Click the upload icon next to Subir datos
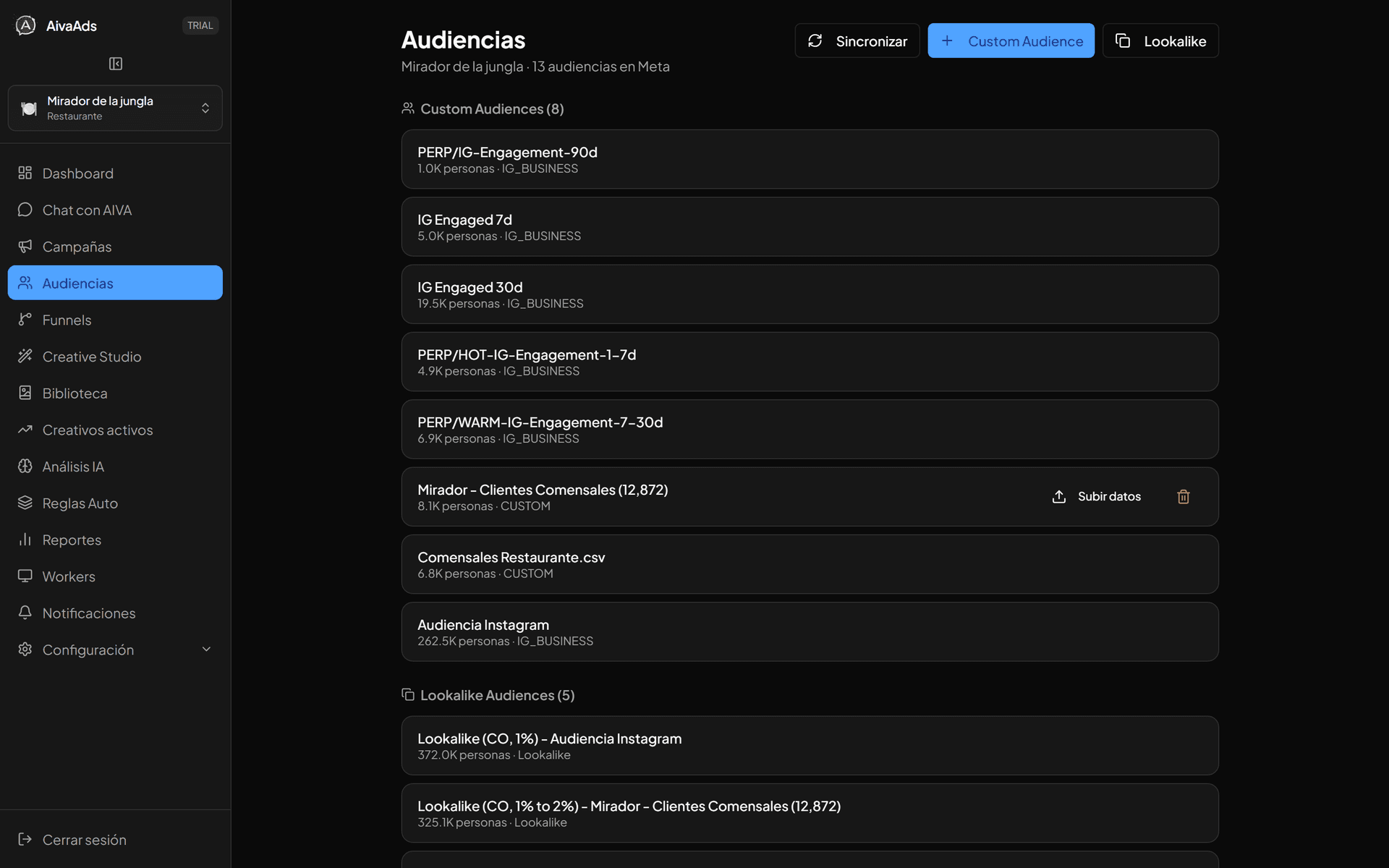This screenshot has height=868, width=1389. (x=1059, y=496)
